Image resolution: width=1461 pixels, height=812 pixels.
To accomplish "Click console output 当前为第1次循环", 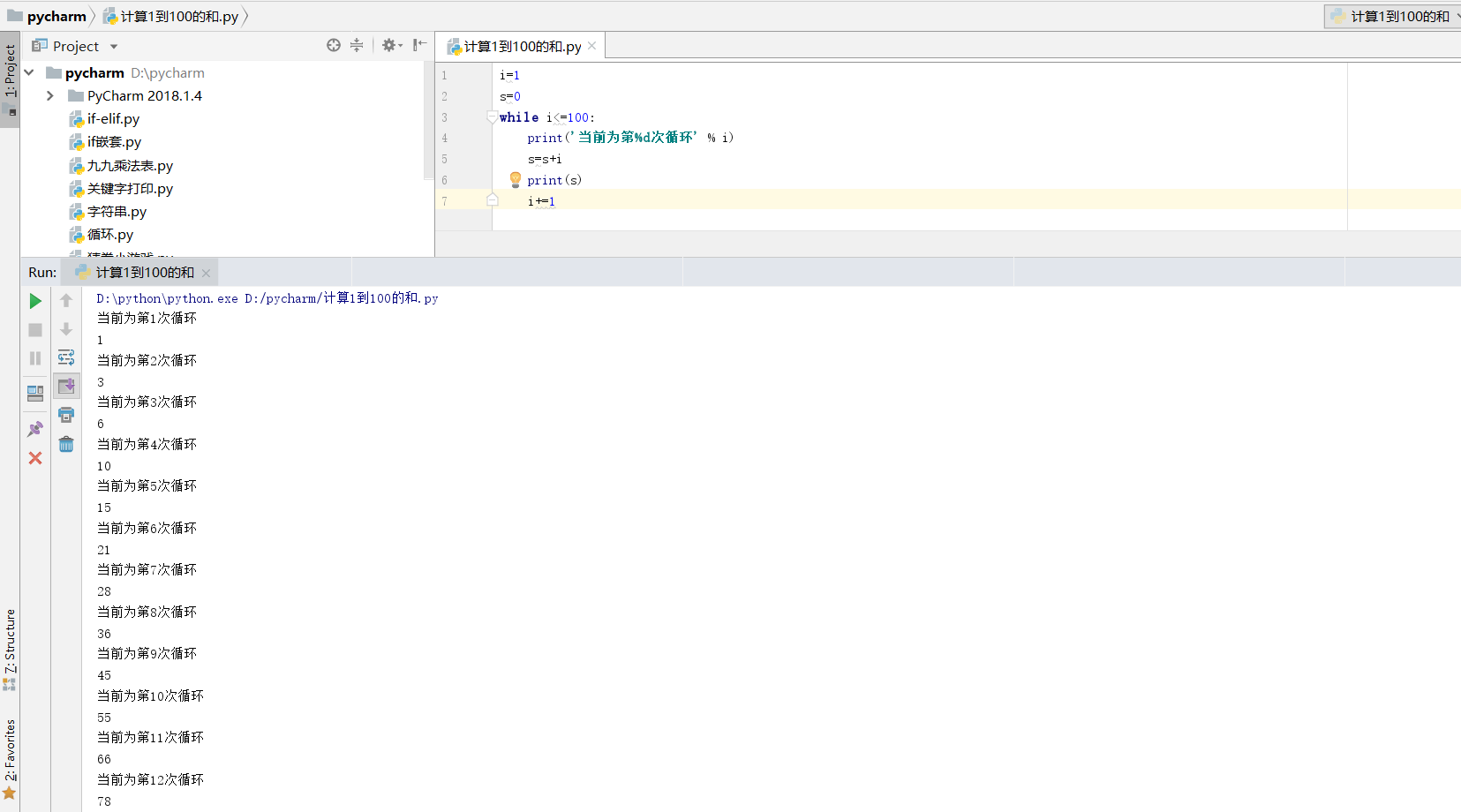I will point(147,318).
